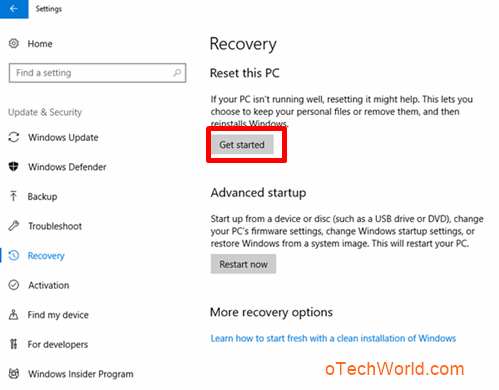Open the Windows Update section
This screenshot has width=499, height=390.
point(63,137)
